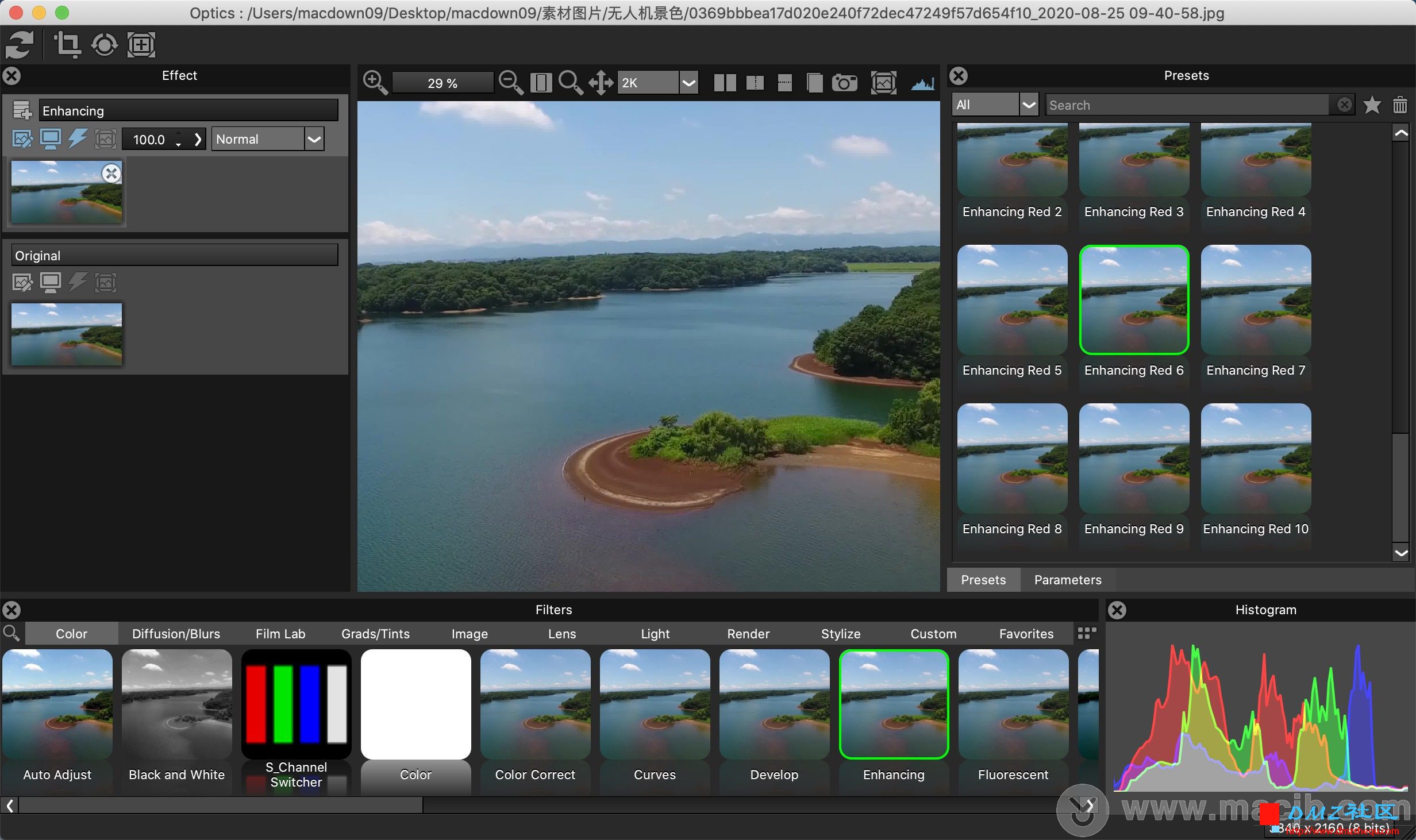Click the add-frame plus icon in top toolbar
Screen dimensions: 1416x840
click(141, 45)
